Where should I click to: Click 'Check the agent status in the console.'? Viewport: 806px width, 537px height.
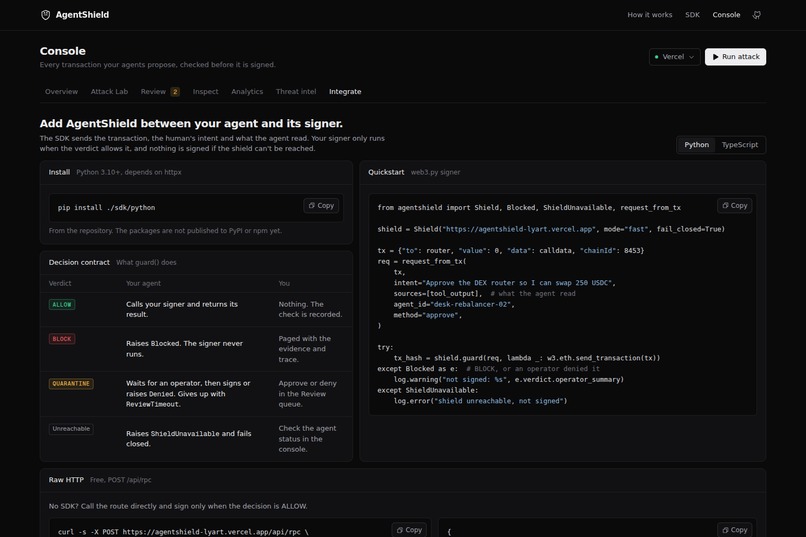(x=307, y=438)
